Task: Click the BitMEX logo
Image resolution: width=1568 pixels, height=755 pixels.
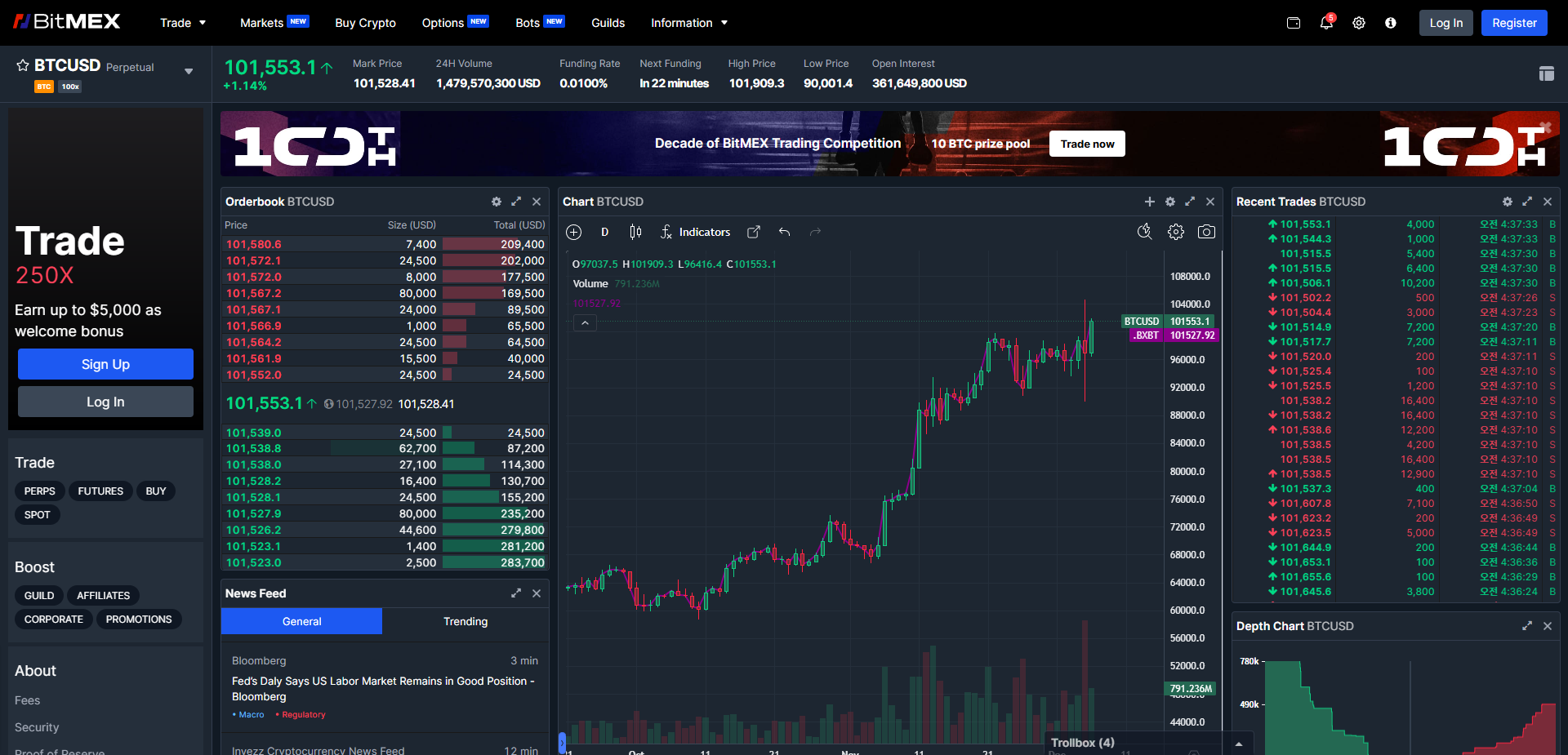Action: [x=67, y=21]
